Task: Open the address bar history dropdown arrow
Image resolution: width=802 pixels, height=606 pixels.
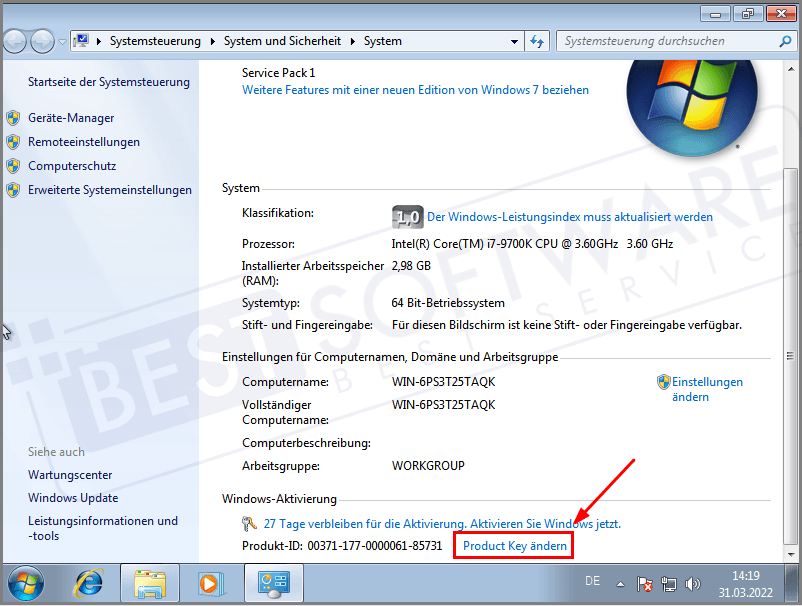Action: tap(514, 42)
